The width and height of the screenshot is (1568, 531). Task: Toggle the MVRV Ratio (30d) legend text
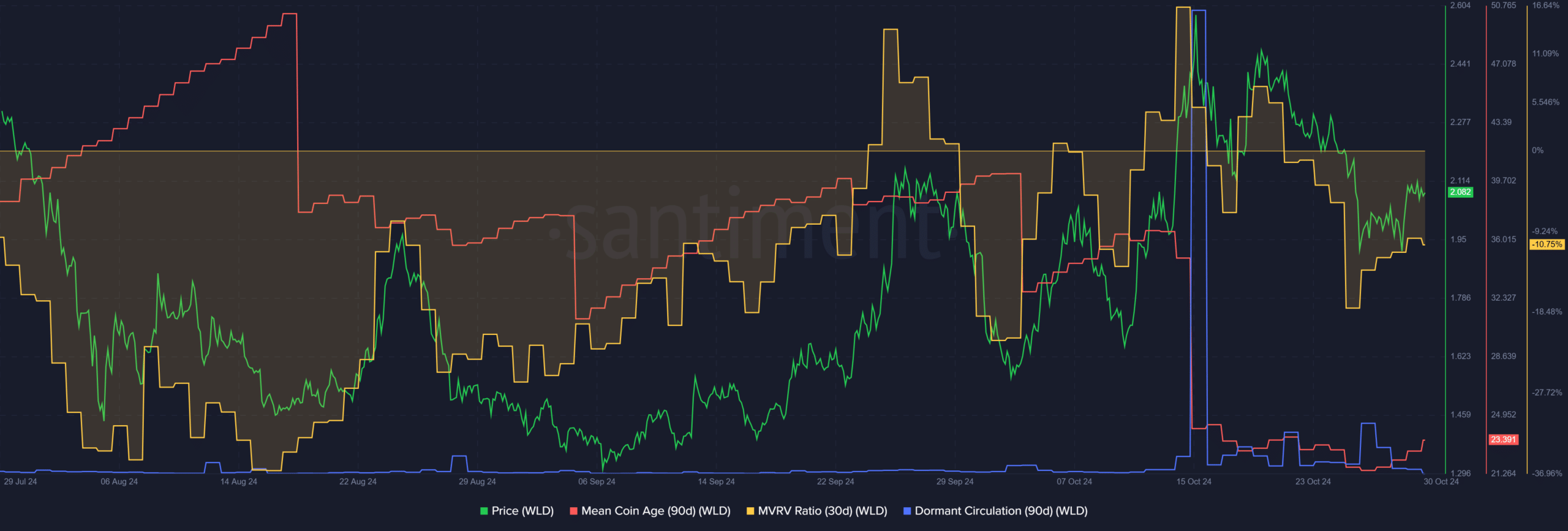[823, 511]
